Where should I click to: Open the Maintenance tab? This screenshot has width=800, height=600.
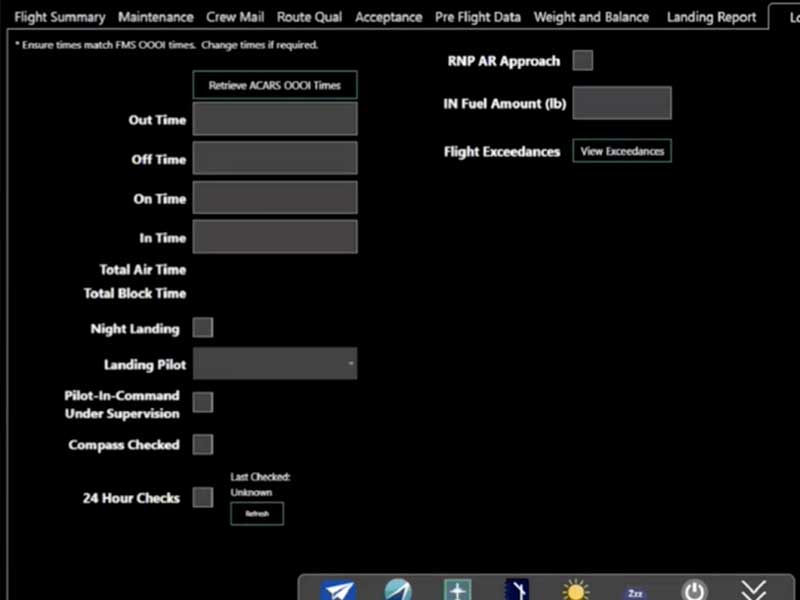tap(155, 17)
